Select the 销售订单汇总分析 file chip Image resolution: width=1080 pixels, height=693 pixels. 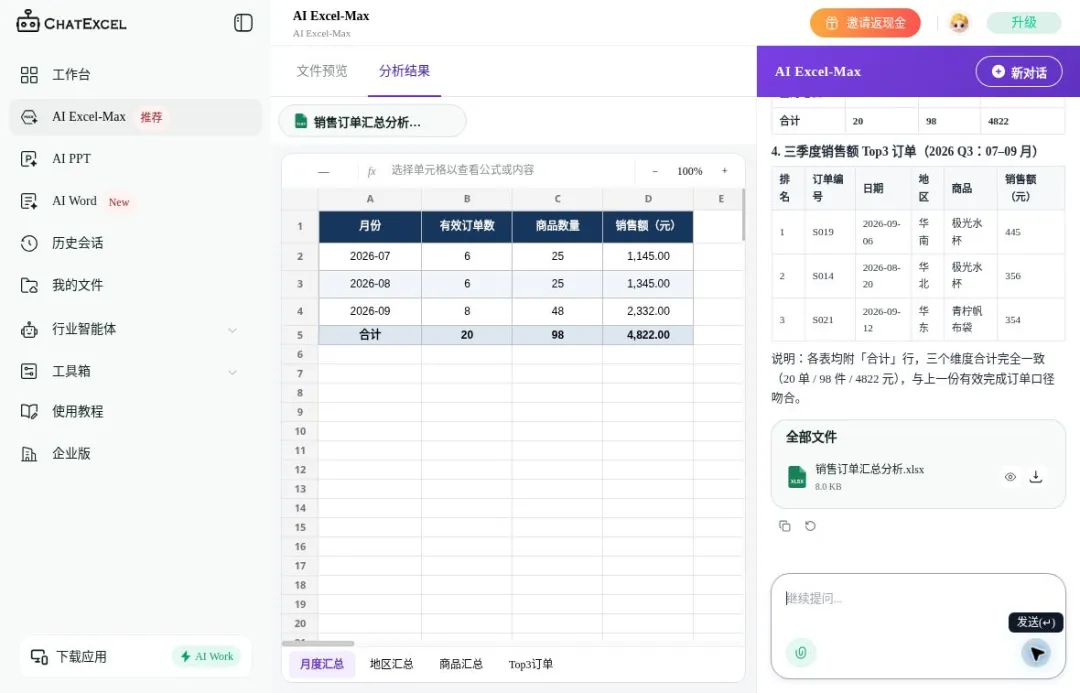(x=373, y=122)
